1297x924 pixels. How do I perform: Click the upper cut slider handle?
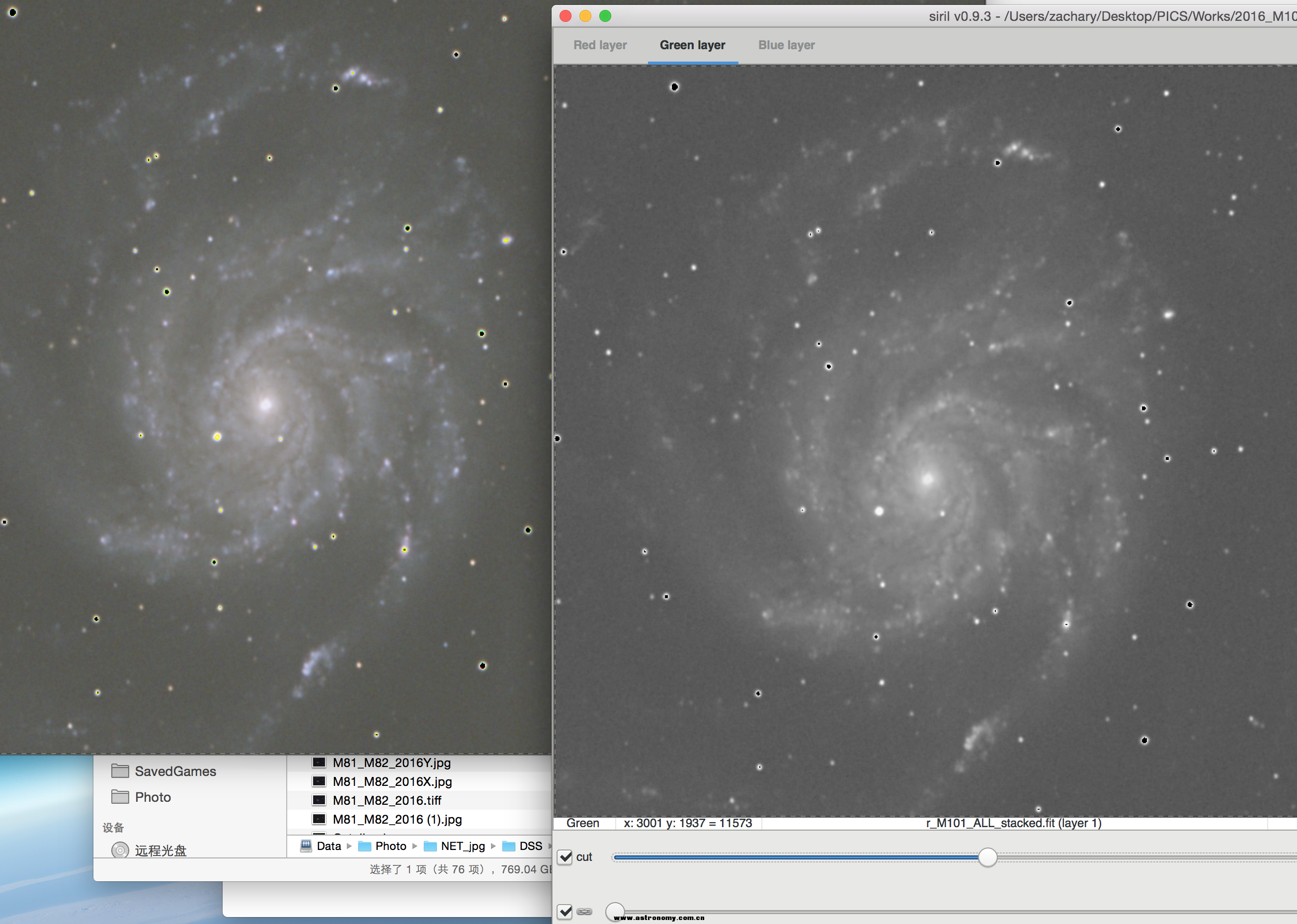coord(988,857)
